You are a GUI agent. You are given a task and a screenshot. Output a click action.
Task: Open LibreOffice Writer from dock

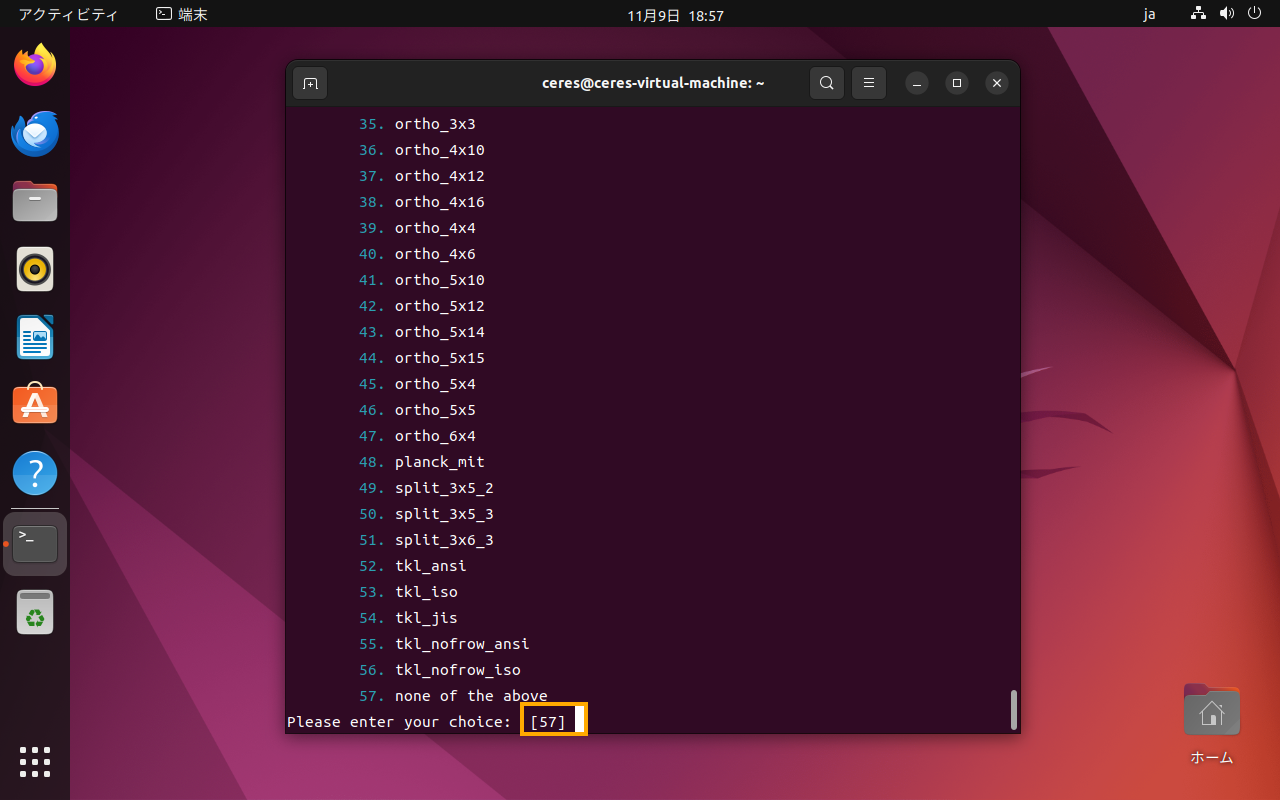(35, 337)
